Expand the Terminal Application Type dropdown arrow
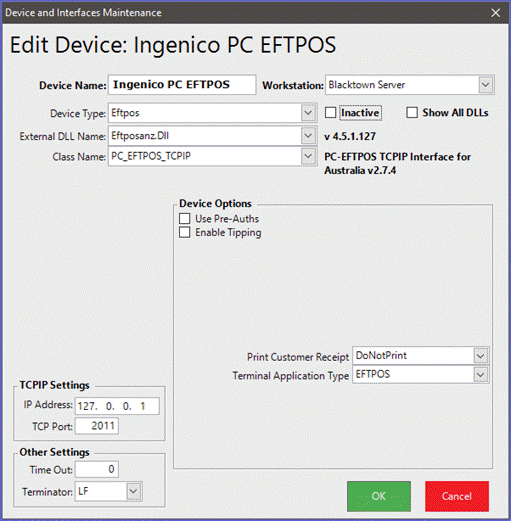This screenshot has width=511, height=521. [481, 375]
